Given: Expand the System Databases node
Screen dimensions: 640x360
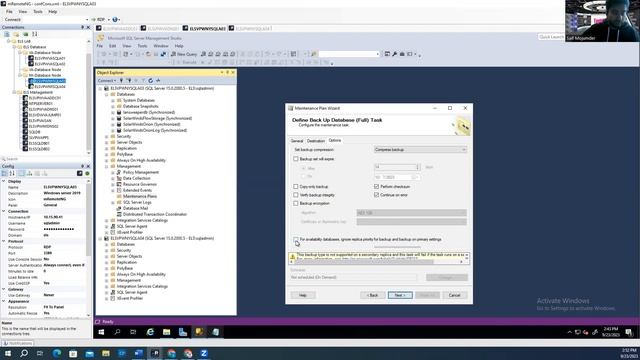Looking at the screenshot, I should (113, 100).
